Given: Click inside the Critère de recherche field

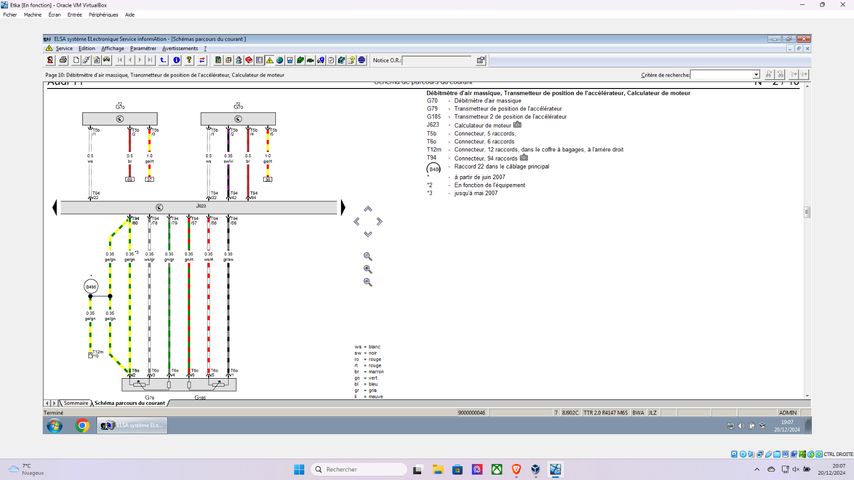Looking at the screenshot, I should 722,75.
